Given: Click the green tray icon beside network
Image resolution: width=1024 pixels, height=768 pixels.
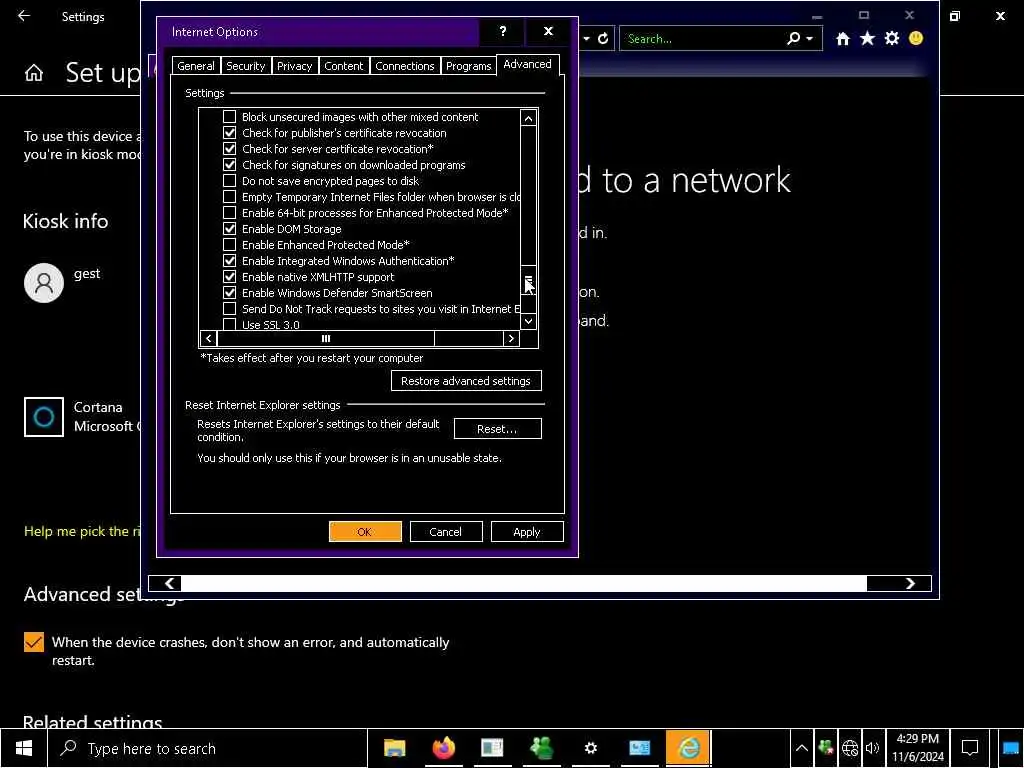Looking at the screenshot, I should (x=825, y=748).
